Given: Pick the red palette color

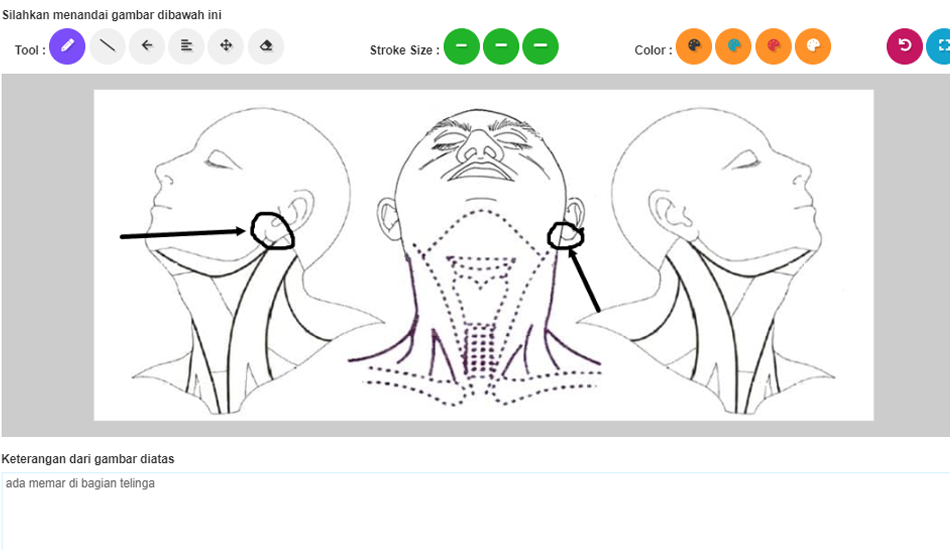Looking at the screenshot, I should 773,46.
